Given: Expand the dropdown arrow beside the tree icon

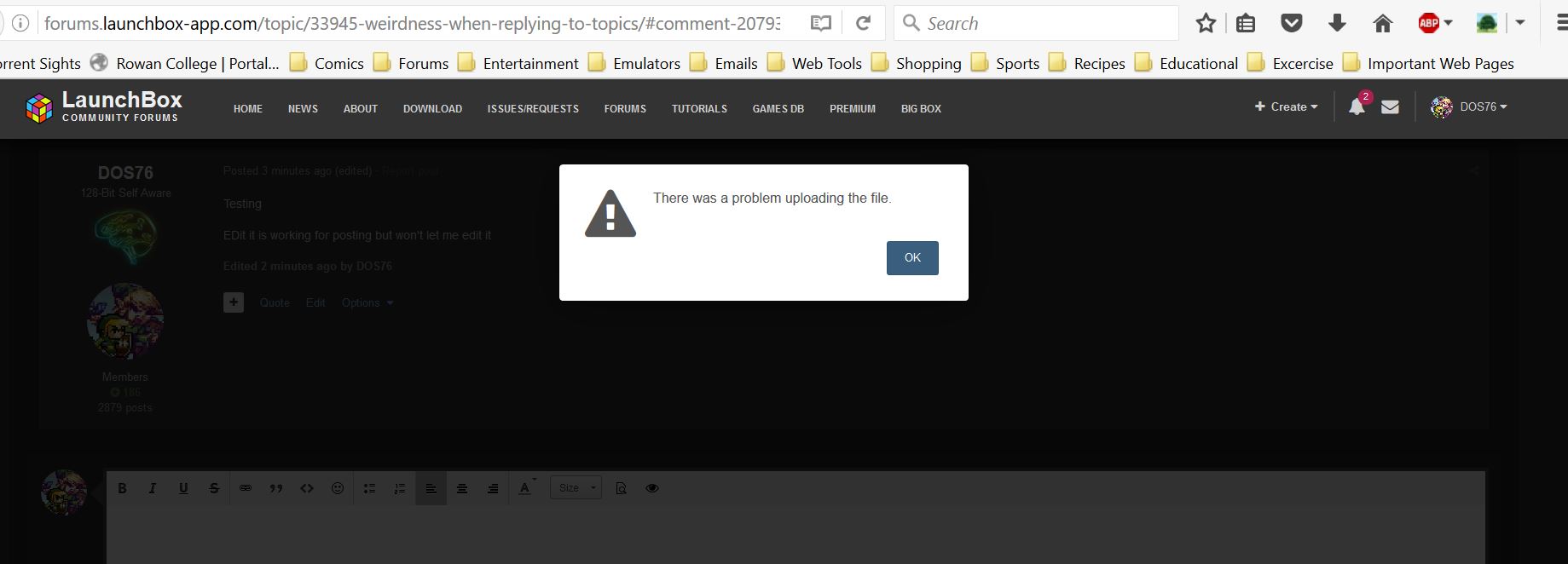Looking at the screenshot, I should pyautogui.click(x=1520, y=23).
